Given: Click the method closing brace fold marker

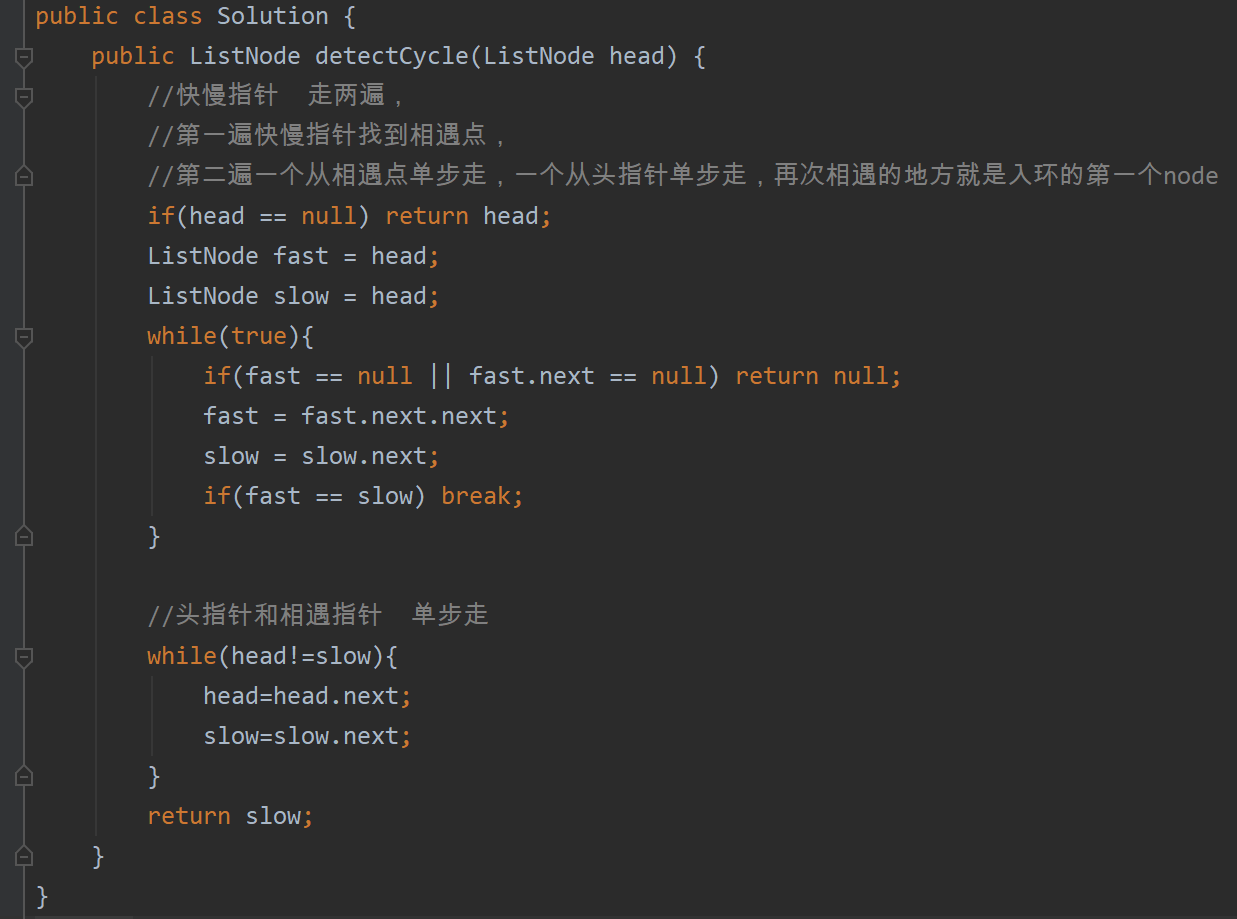Looking at the screenshot, I should coord(24,857).
